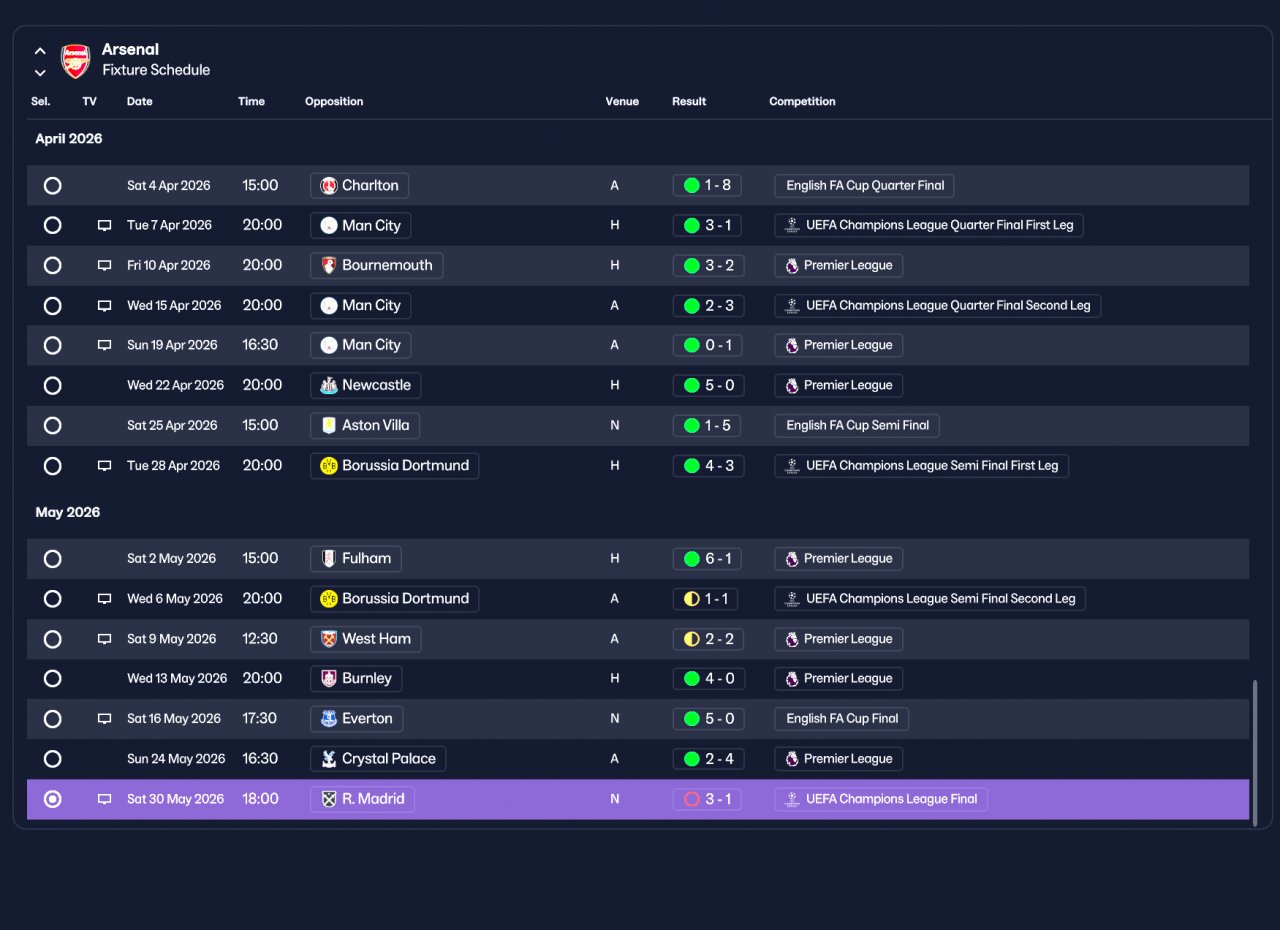1280x930 pixels.
Task: Click the TV icon for the Everton FA Cup Final
Action: (x=104, y=719)
